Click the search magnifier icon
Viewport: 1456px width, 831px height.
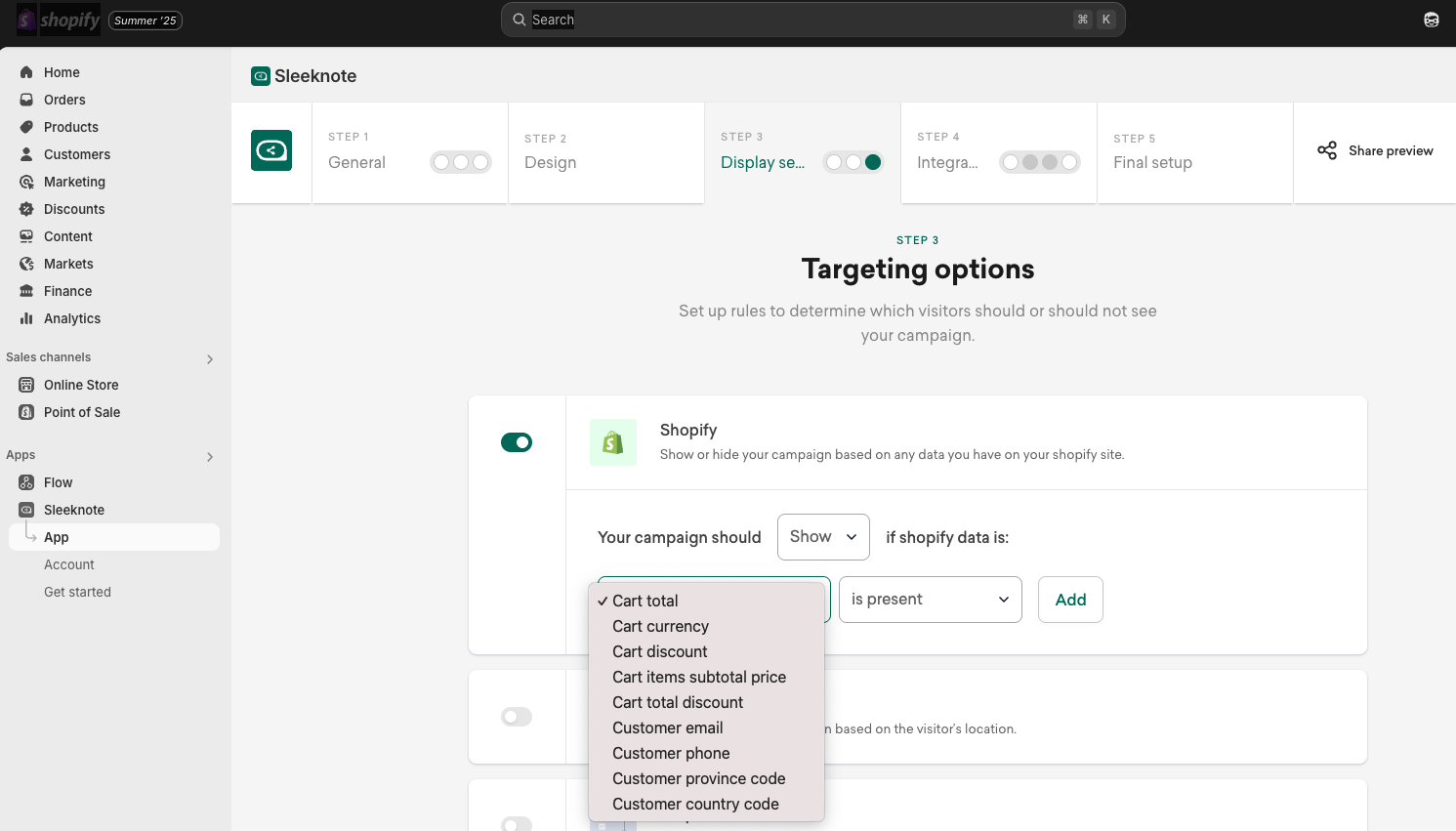point(520,20)
